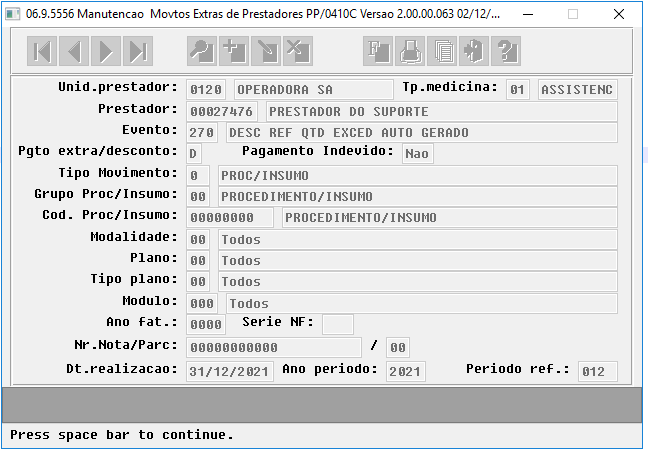Click Grupo Proc/Insumo PROCEDIMENTO/INSUMO description
648x451 pixels.
418,197
